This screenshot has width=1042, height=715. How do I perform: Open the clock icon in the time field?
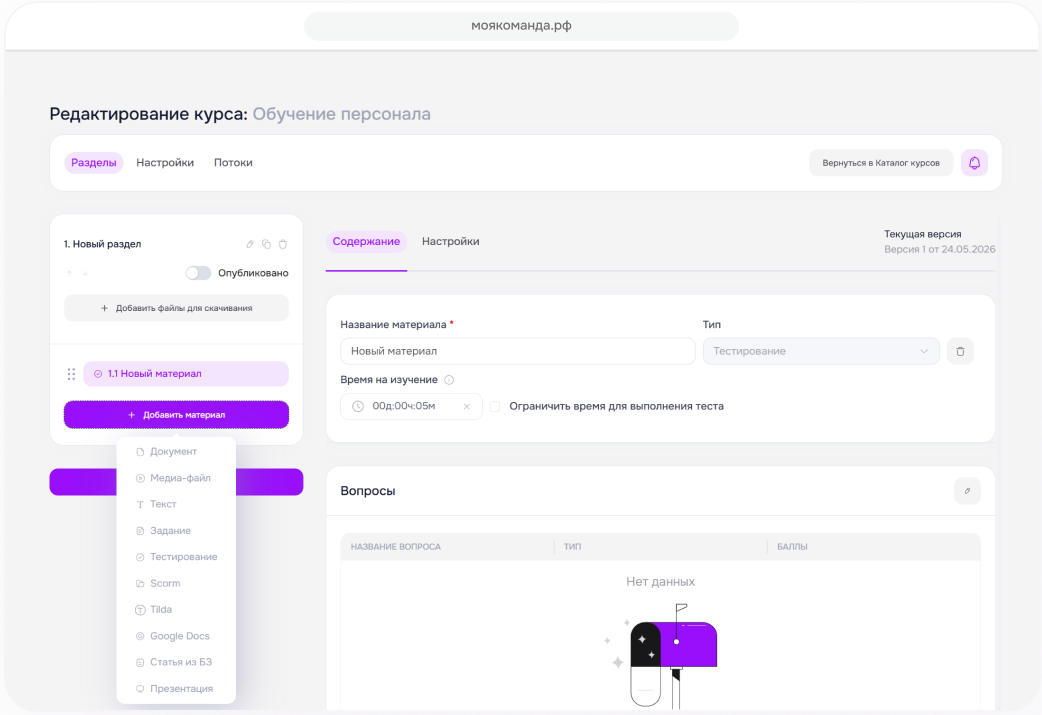click(x=358, y=406)
